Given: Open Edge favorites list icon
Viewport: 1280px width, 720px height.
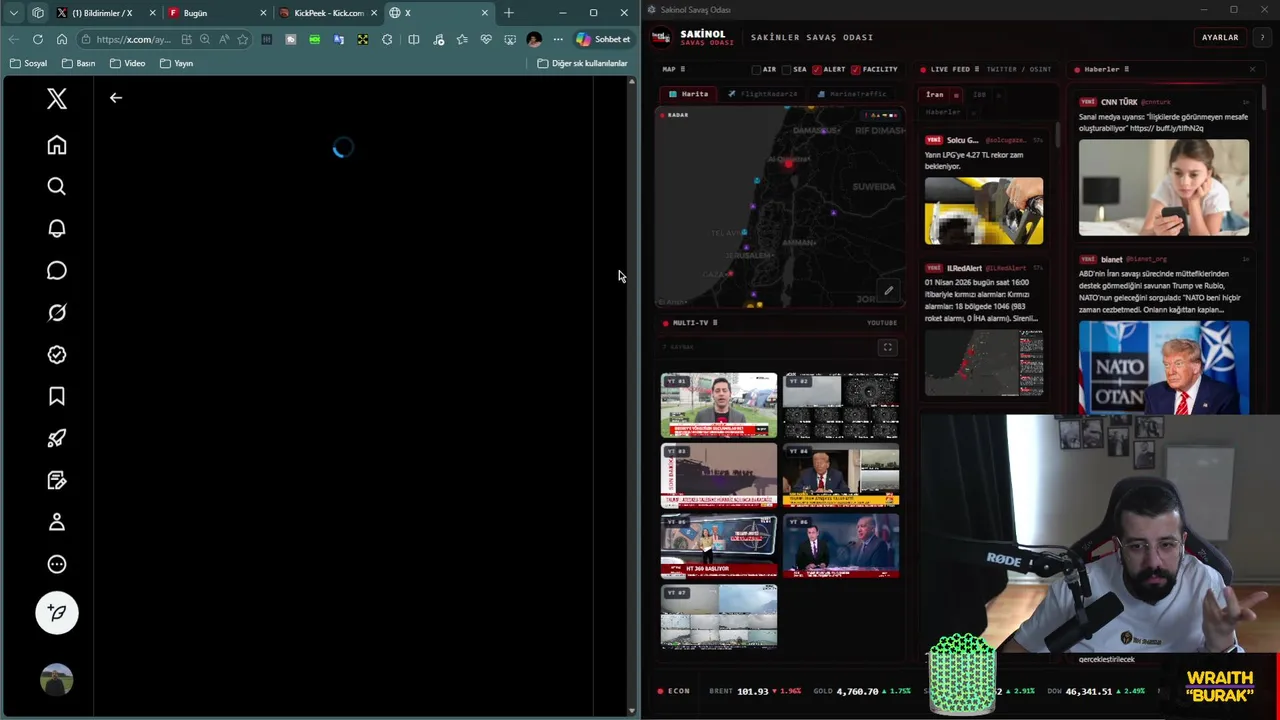Looking at the screenshot, I should [x=462, y=39].
